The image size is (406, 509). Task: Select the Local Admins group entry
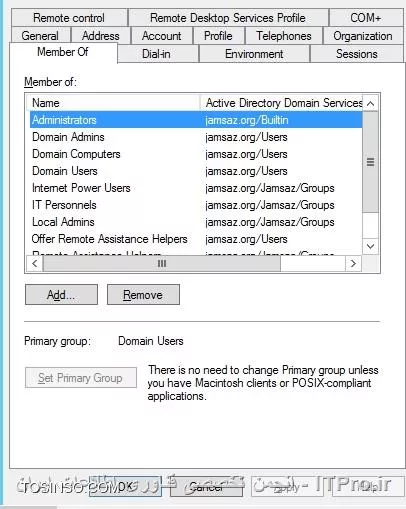(196, 222)
